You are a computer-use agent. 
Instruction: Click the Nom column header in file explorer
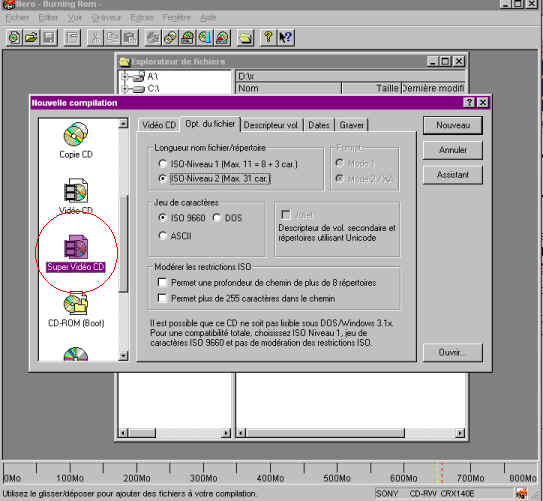[288, 88]
